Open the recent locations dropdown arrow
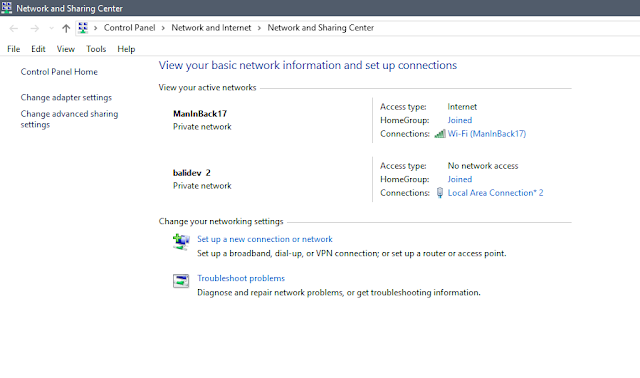This screenshot has width=640, height=378. 51,28
